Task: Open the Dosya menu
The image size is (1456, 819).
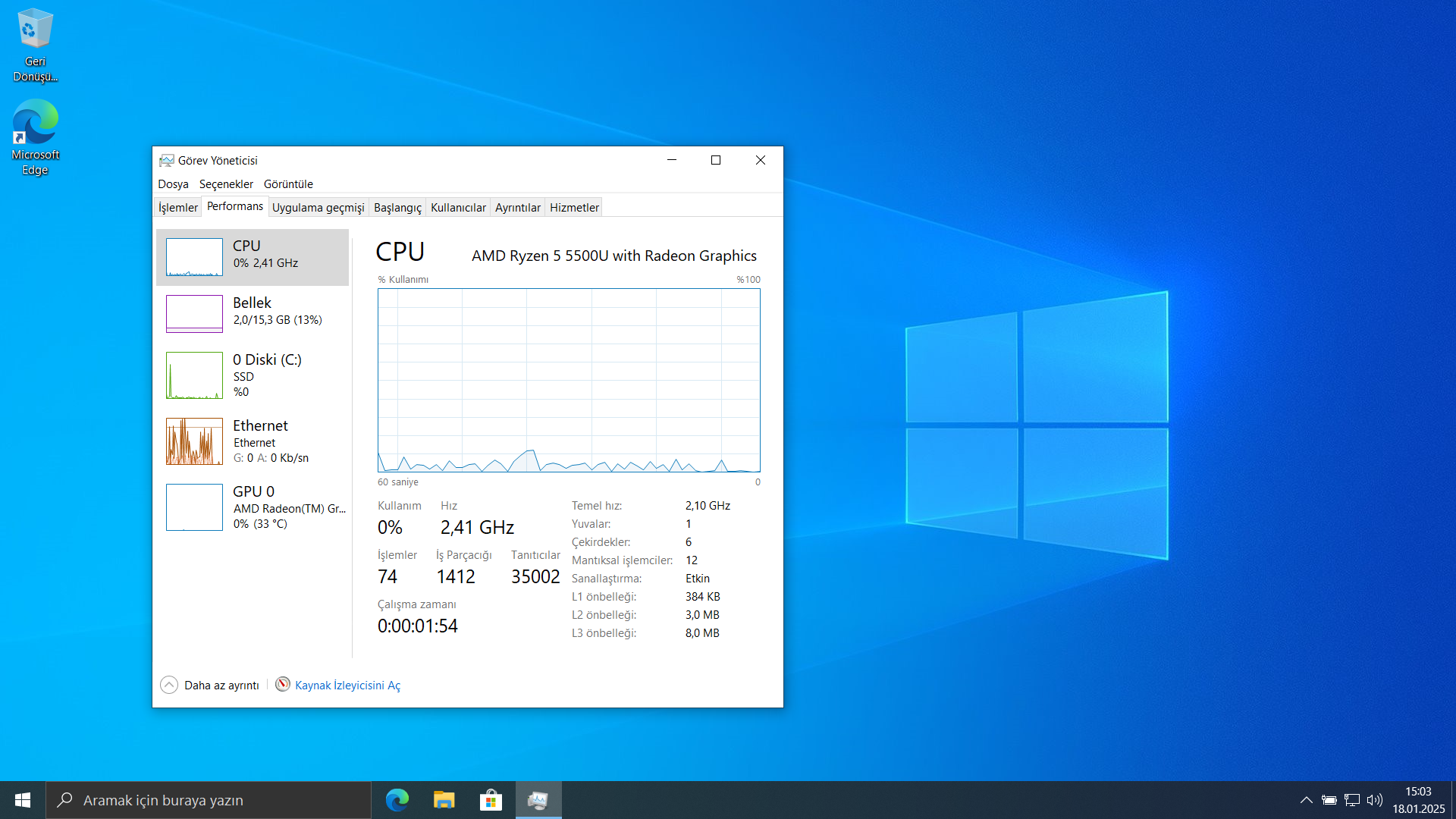Action: point(173,184)
